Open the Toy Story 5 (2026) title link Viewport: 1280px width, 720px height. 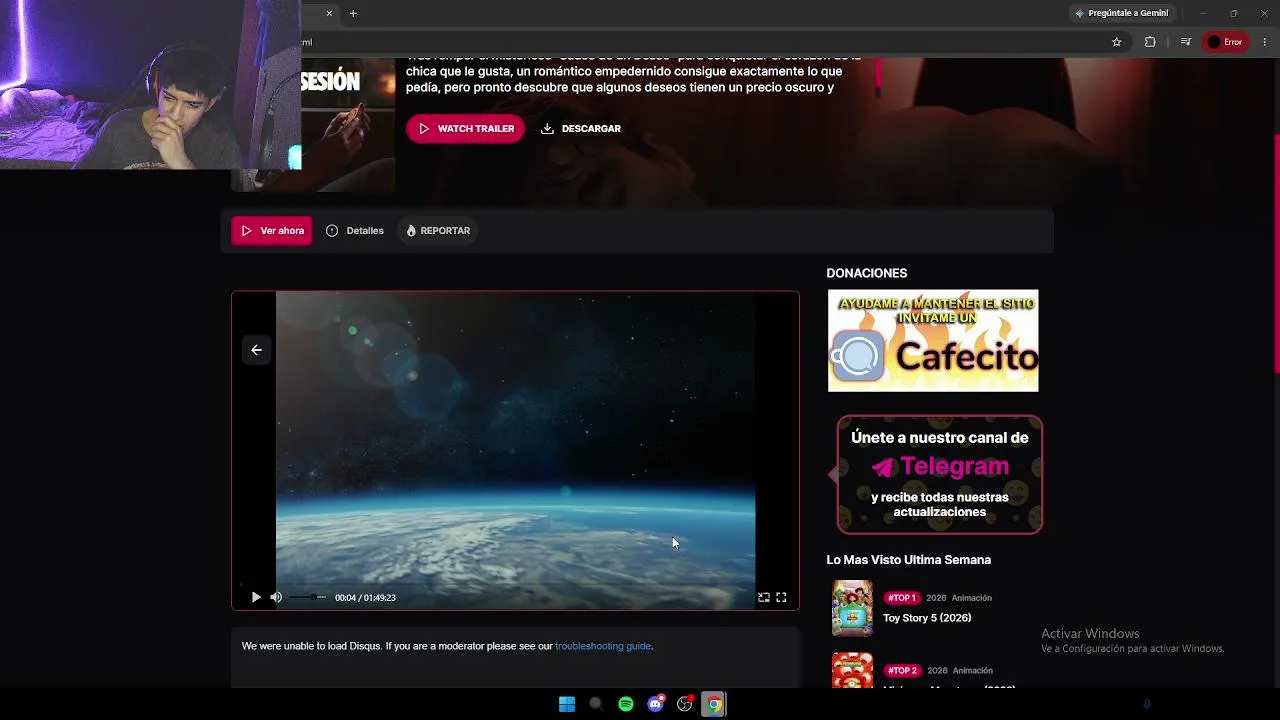point(927,618)
